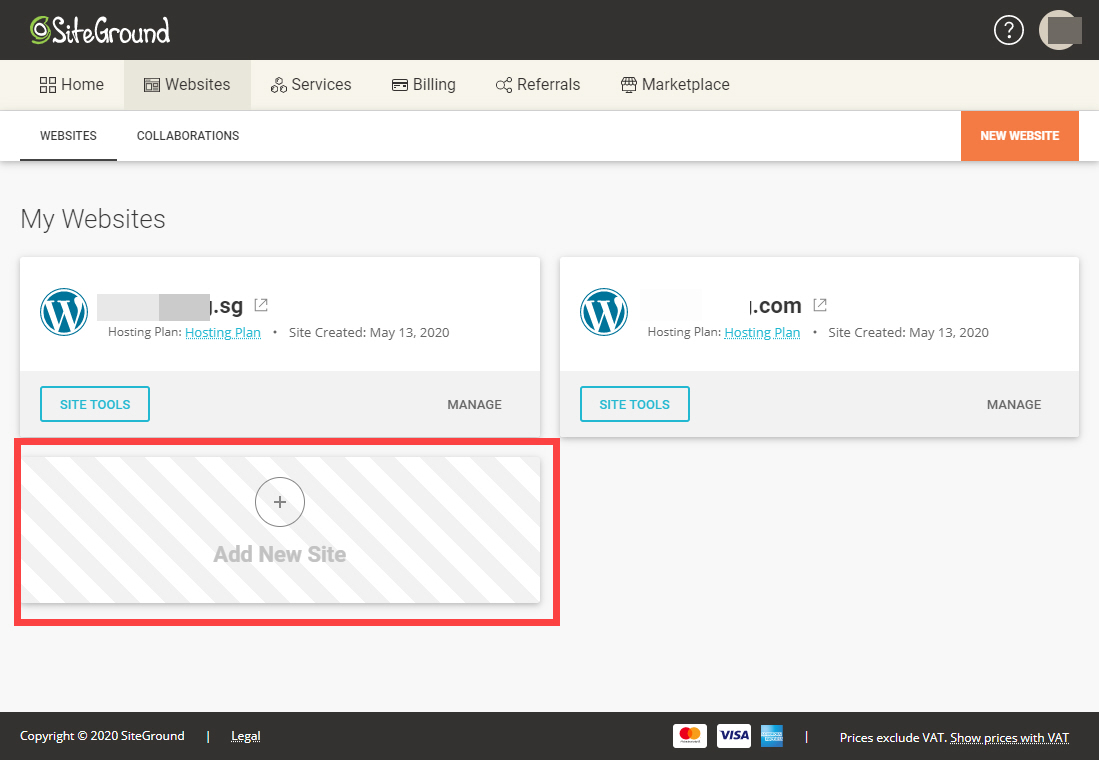Click the .sg domain name title
Screen dimensions: 1099x760
point(170,306)
